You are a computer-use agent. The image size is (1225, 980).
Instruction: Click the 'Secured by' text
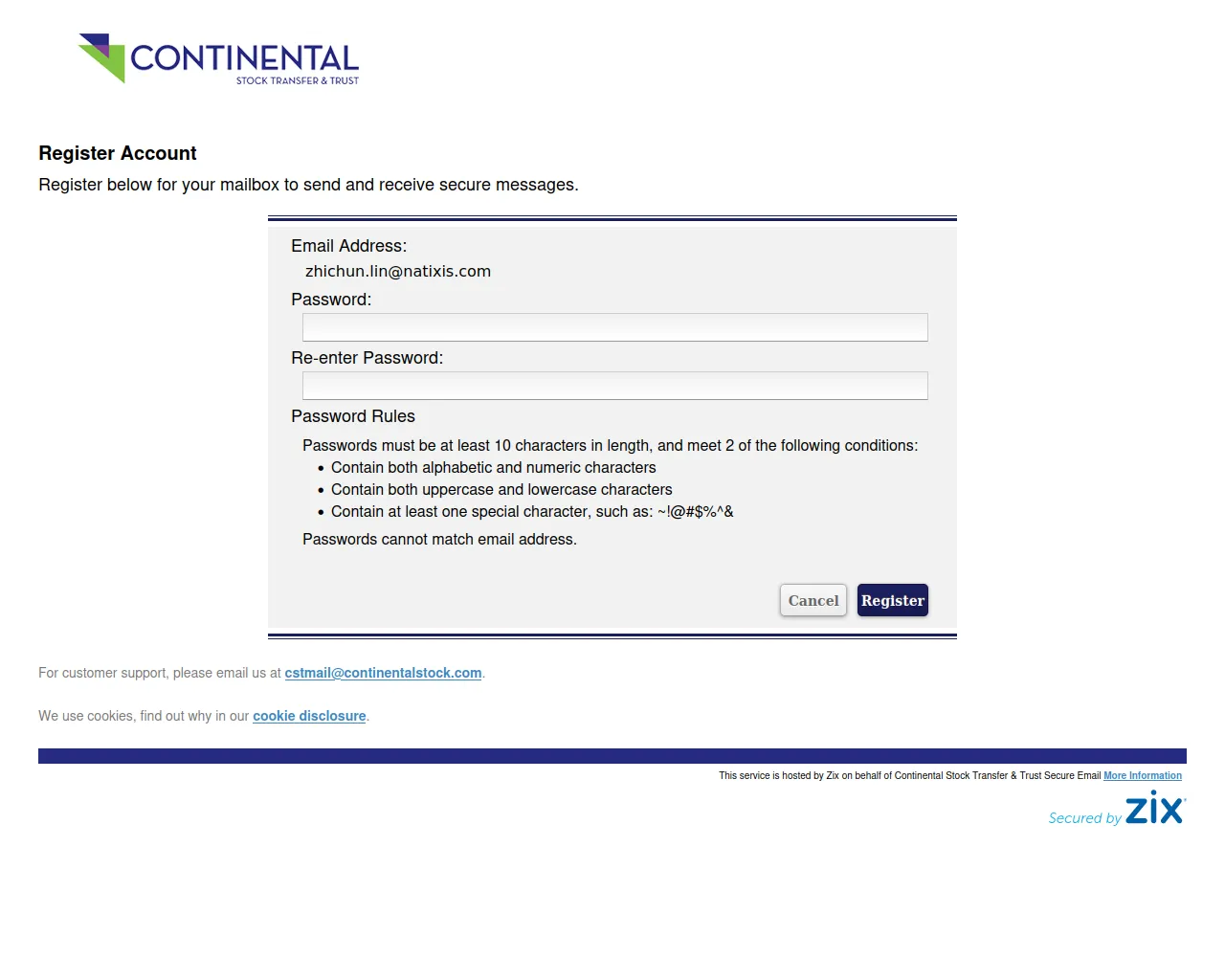tap(1084, 818)
